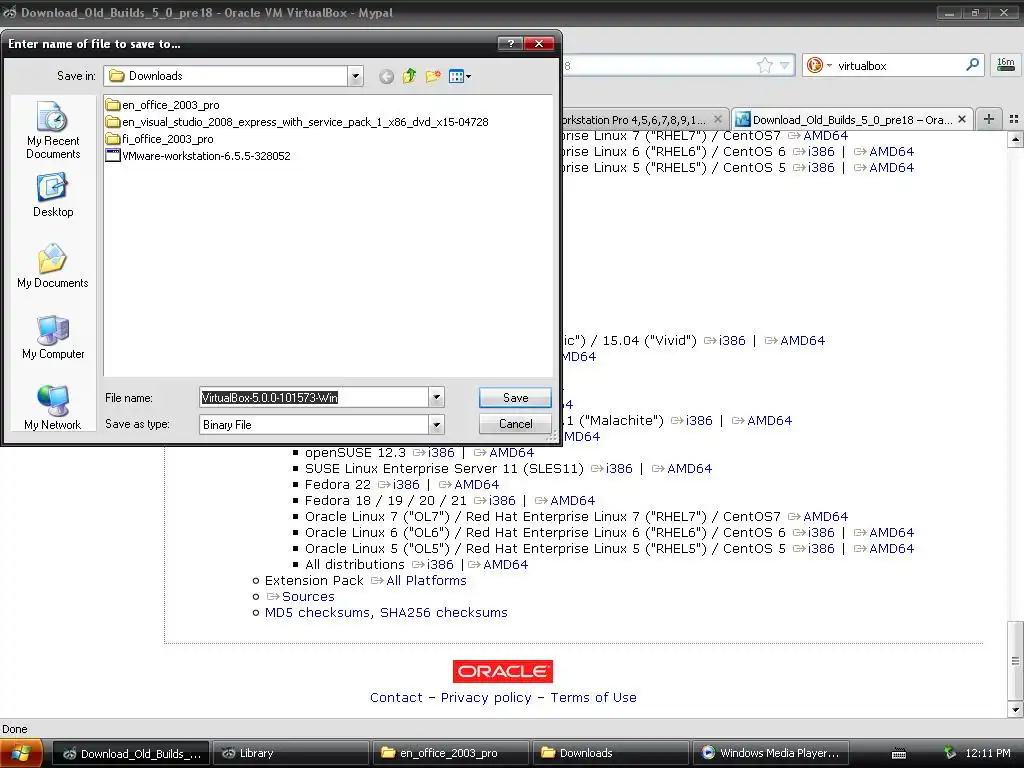Viewport: 1024px width, 768px height.
Task: Click the Save button
Action: 515,398
